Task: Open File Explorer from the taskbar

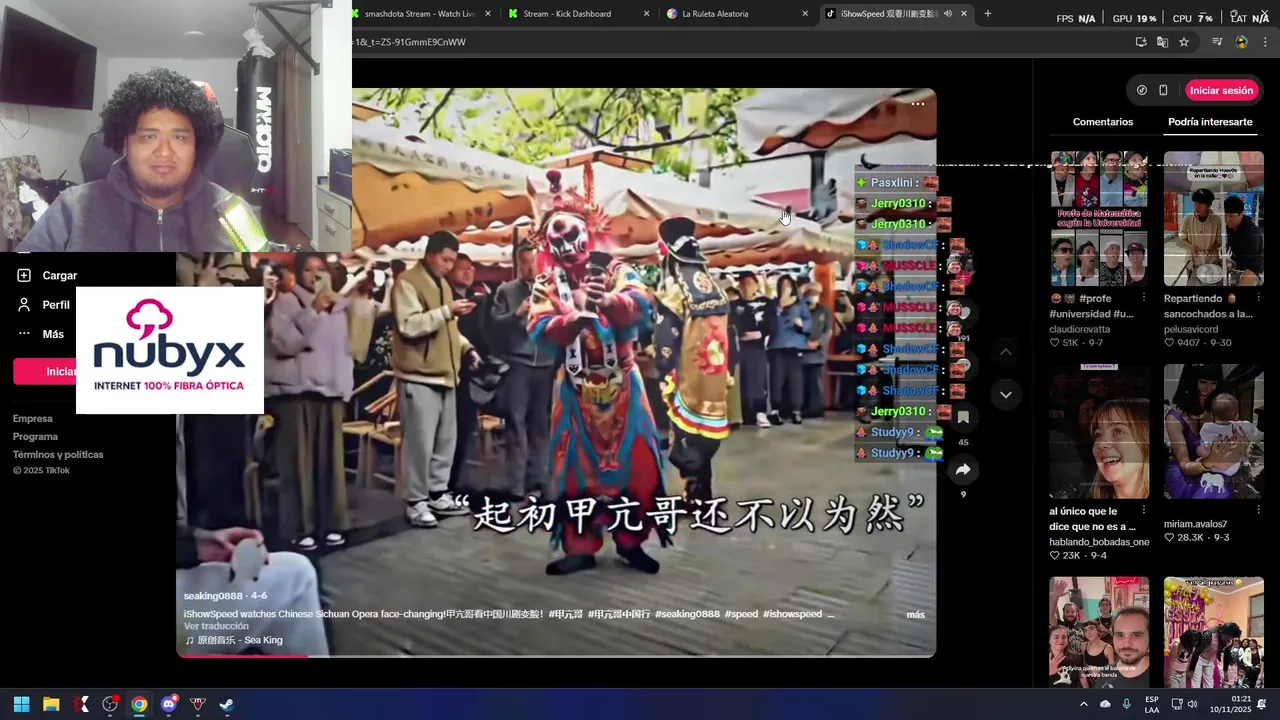Action: pos(51,704)
